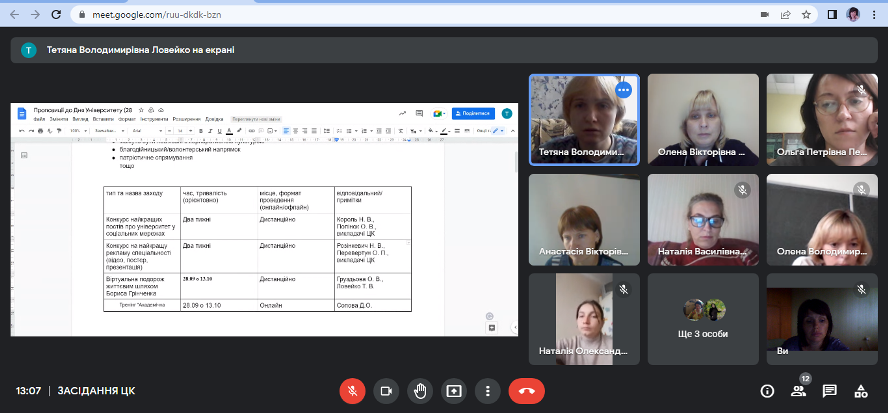This screenshot has width=888, height=413.
Task: Select Тетяна Володимирівна's video tile
Action: click(x=584, y=120)
